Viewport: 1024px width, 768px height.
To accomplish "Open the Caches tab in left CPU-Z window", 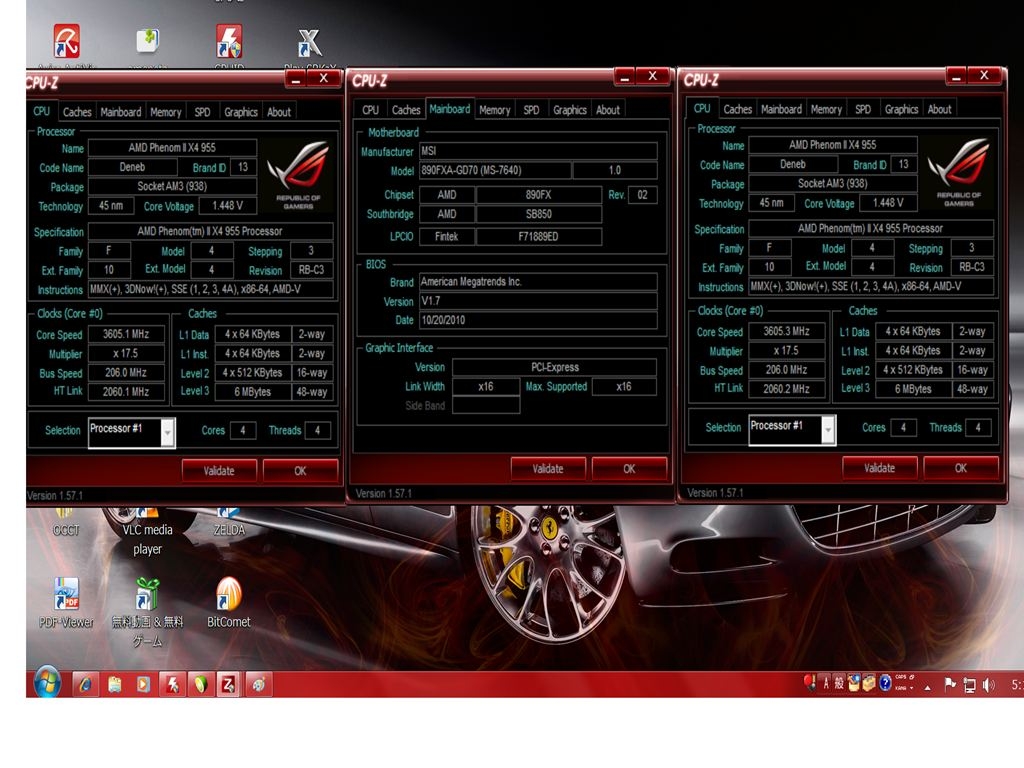I will [77, 112].
